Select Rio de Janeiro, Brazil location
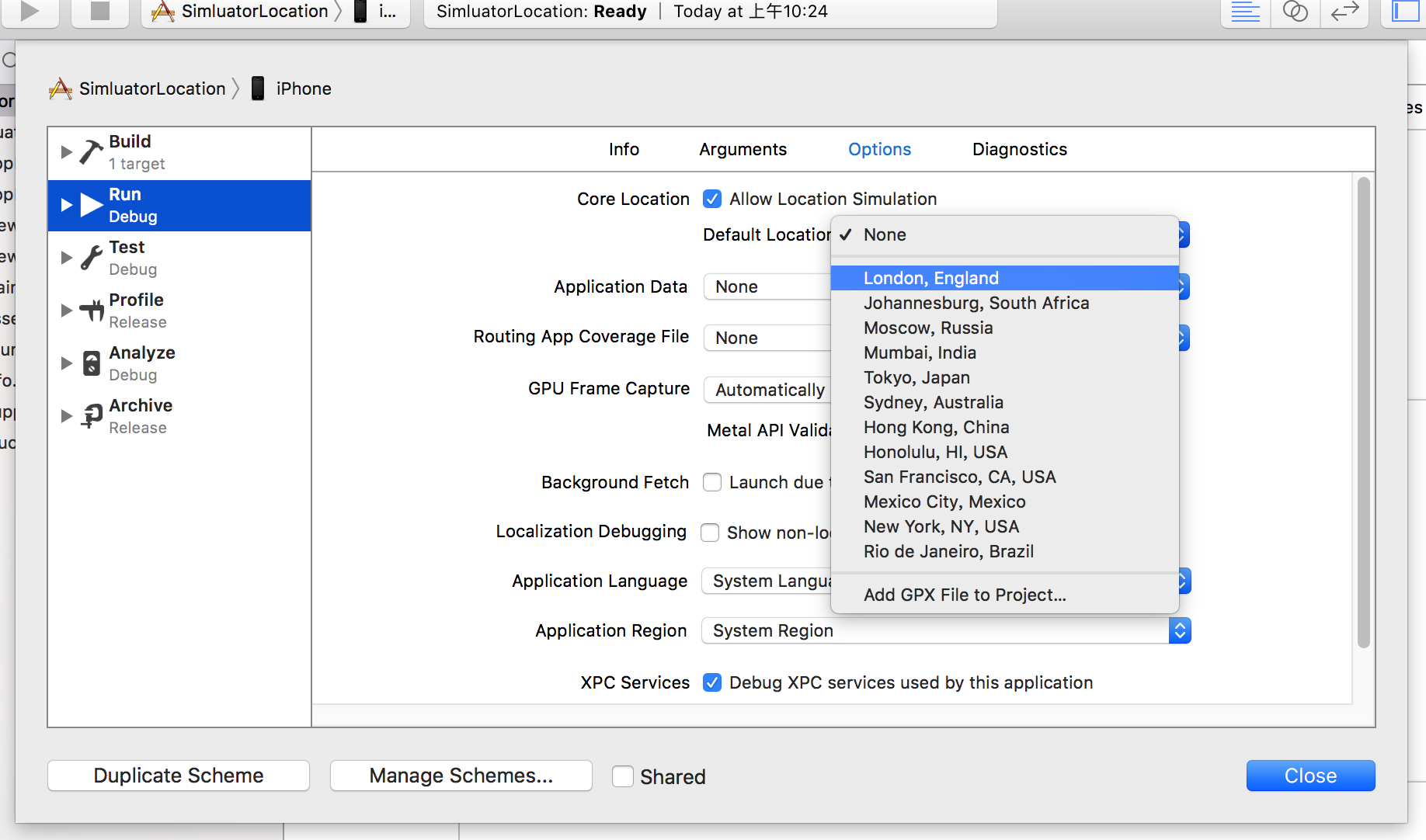Viewport: 1426px width, 840px height. tap(1005, 551)
